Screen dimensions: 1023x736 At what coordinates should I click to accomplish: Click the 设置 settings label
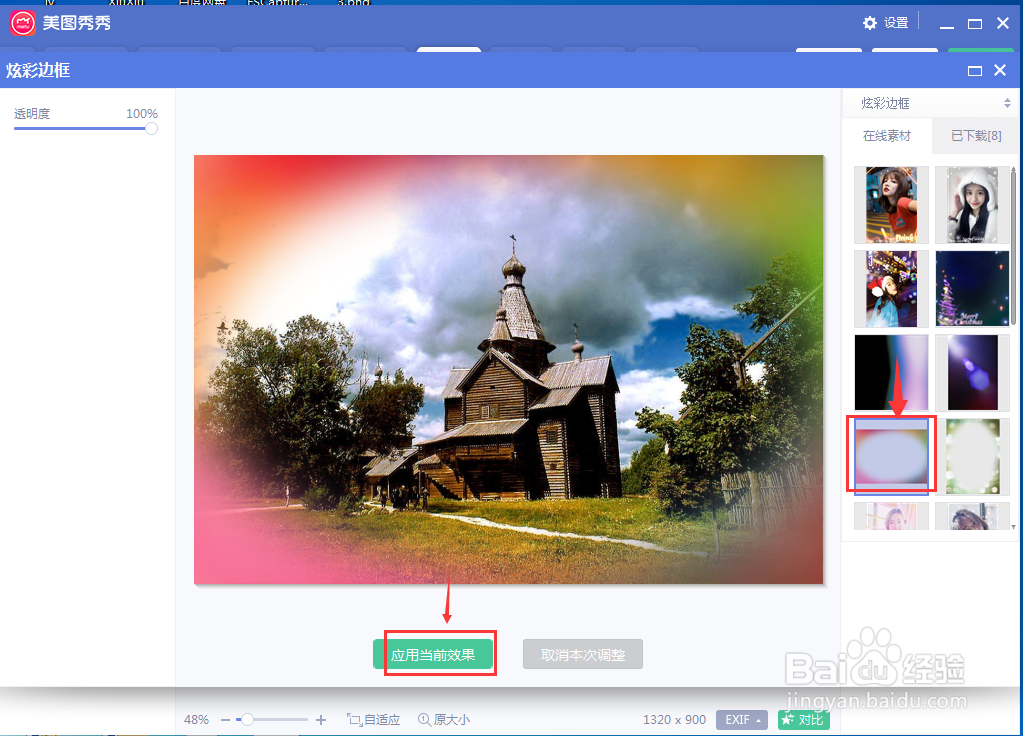pyautogui.click(x=896, y=23)
